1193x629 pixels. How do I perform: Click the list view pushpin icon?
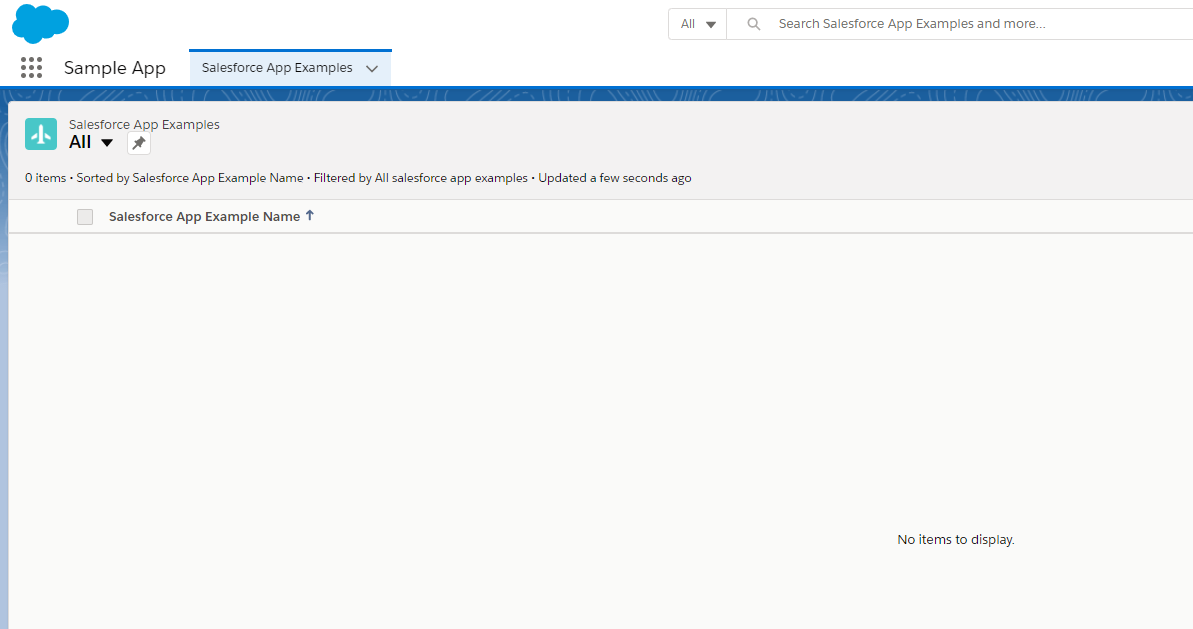tap(138, 142)
